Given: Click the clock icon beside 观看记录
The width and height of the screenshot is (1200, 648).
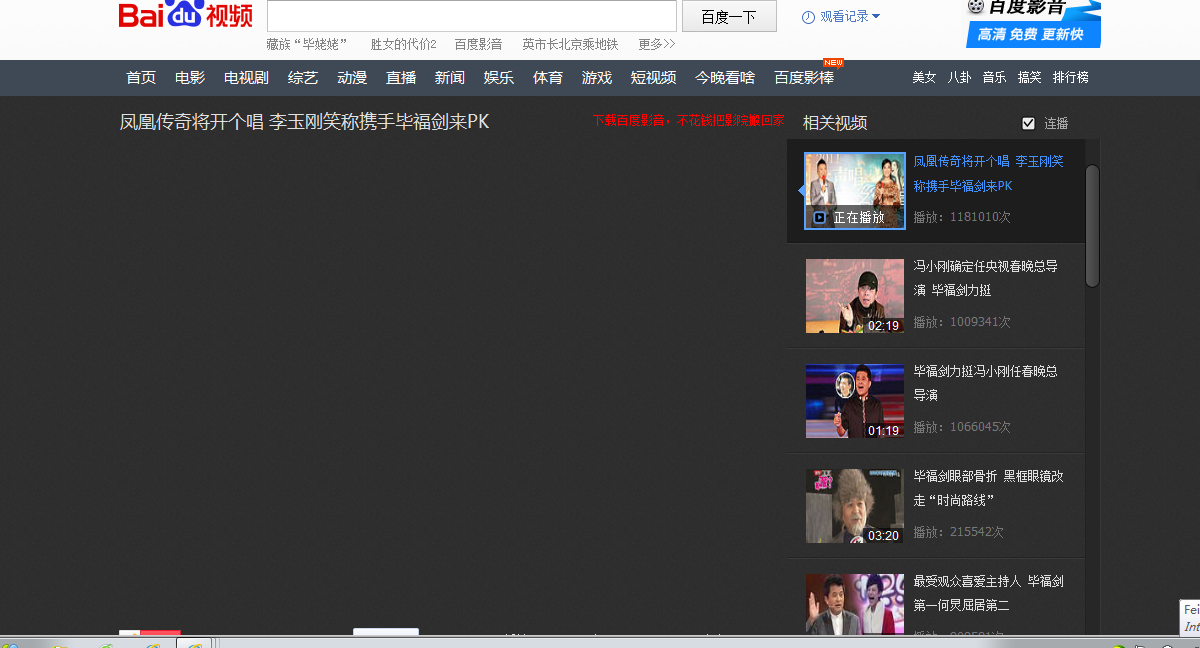Looking at the screenshot, I should 809,17.
